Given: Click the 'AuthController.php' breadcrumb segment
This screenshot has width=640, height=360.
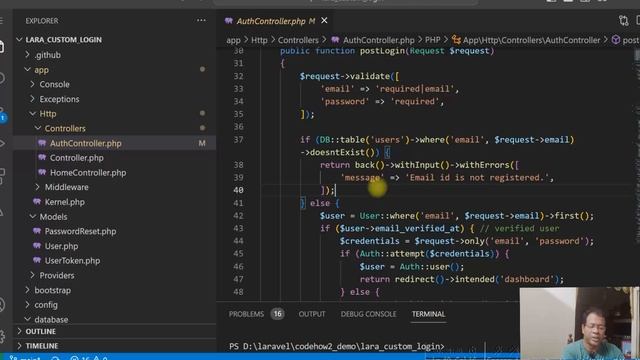Looking at the screenshot, I should (378, 40).
